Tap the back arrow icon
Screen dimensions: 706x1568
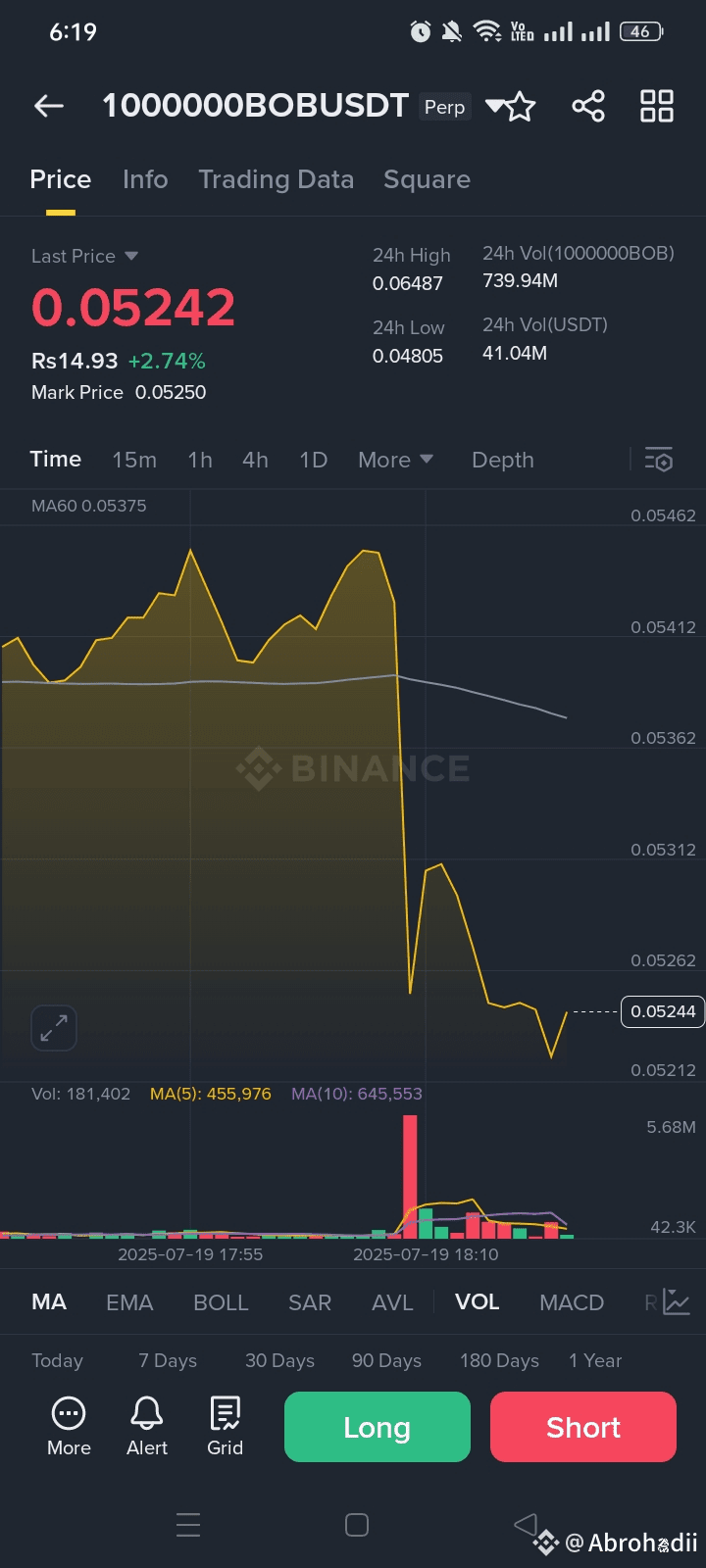[49, 106]
